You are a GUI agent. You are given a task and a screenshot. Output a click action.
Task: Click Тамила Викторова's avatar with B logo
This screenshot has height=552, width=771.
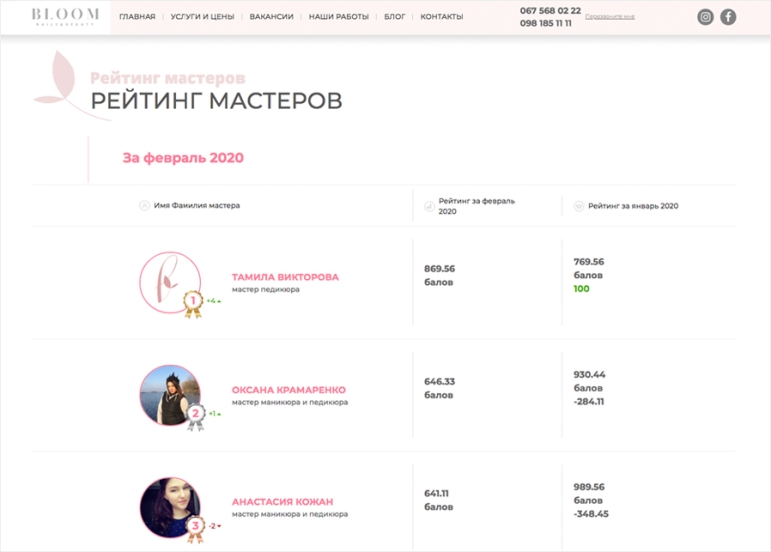tap(170, 282)
